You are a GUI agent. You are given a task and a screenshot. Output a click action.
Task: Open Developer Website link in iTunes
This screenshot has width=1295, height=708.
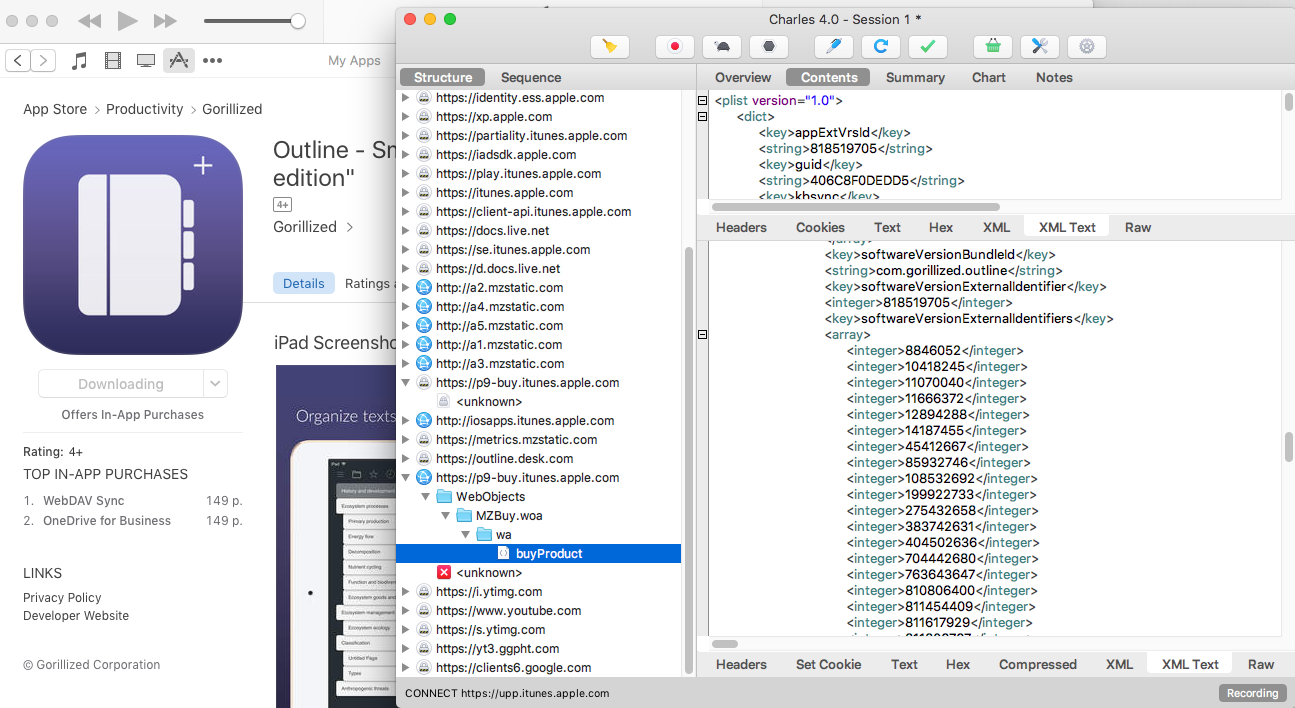[76, 616]
